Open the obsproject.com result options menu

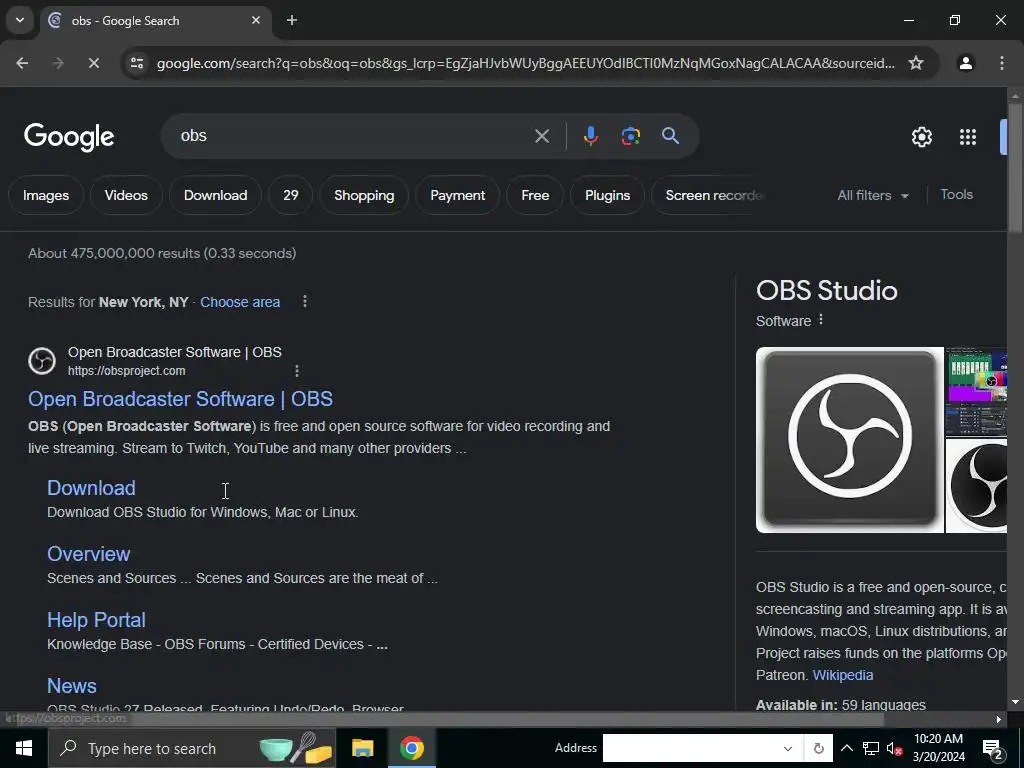(x=296, y=371)
